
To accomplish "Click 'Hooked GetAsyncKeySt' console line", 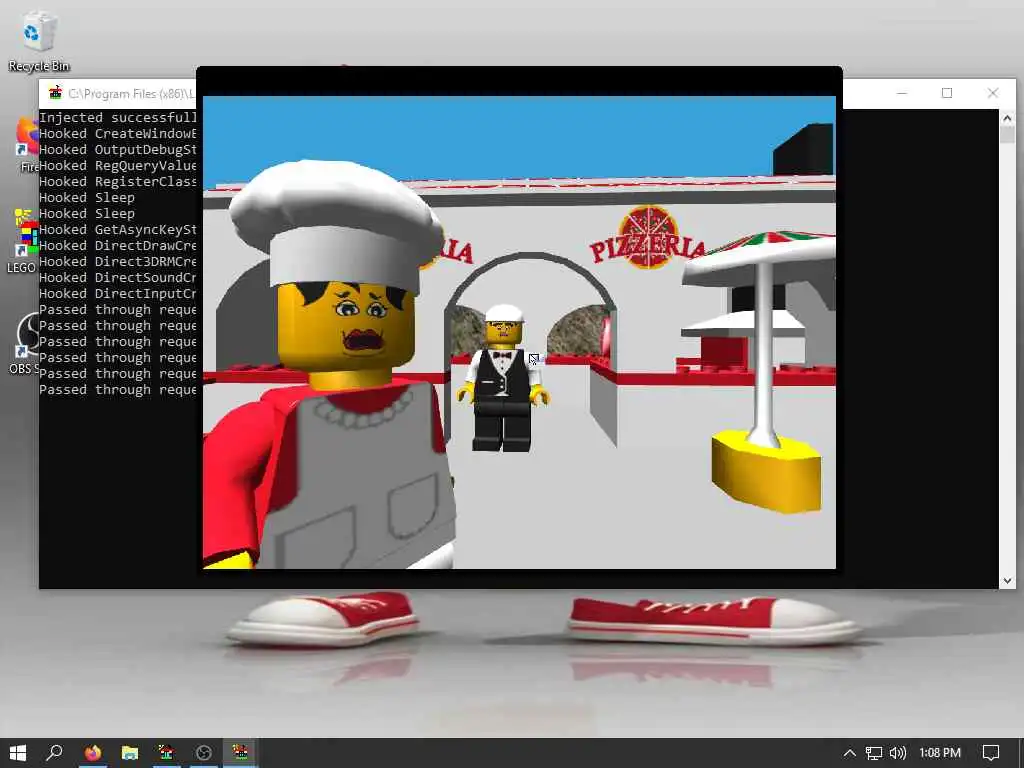I will pyautogui.click(x=118, y=229).
